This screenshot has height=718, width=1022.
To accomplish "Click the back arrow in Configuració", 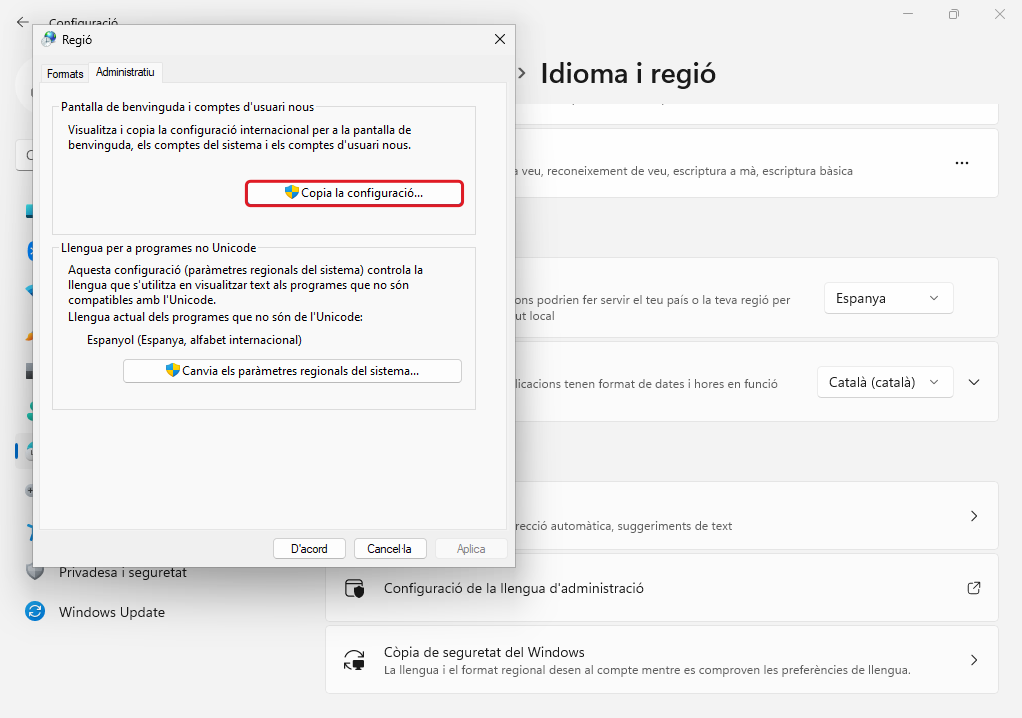I will coord(22,21).
